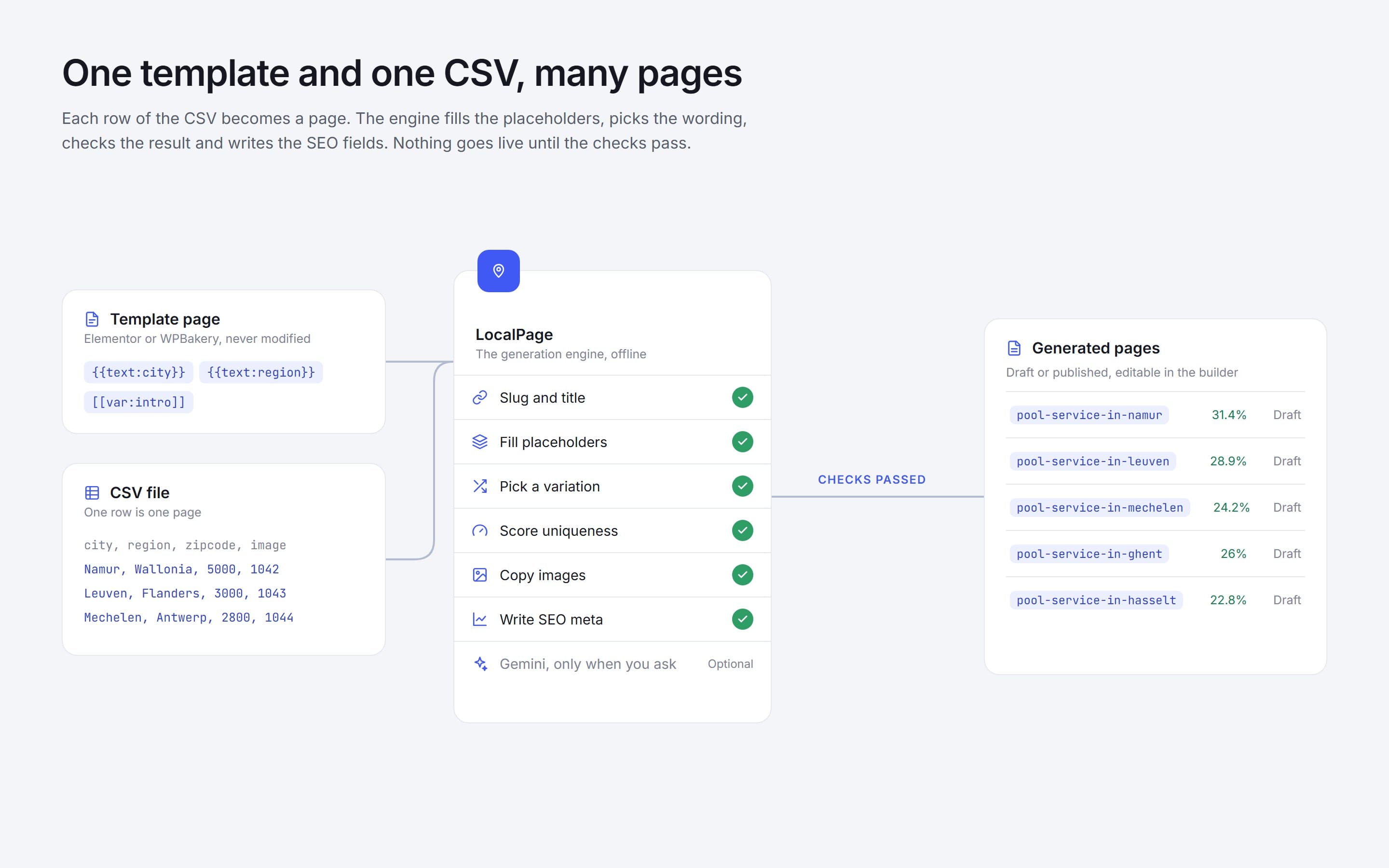
Task: Click green check next to Fill placeholders
Action: click(742, 441)
